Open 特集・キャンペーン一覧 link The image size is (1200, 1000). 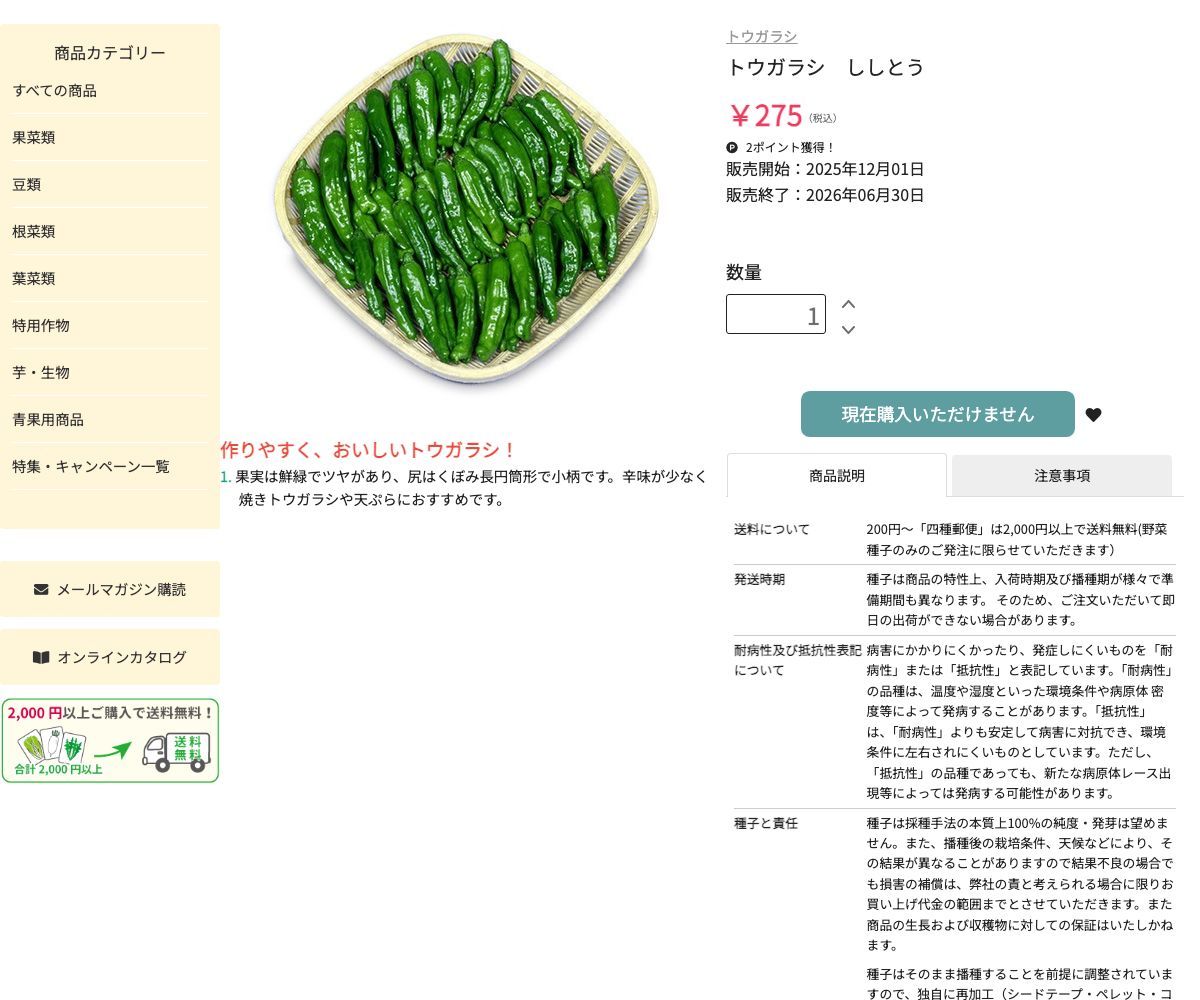pyautogui.click(x=91, y=466)
